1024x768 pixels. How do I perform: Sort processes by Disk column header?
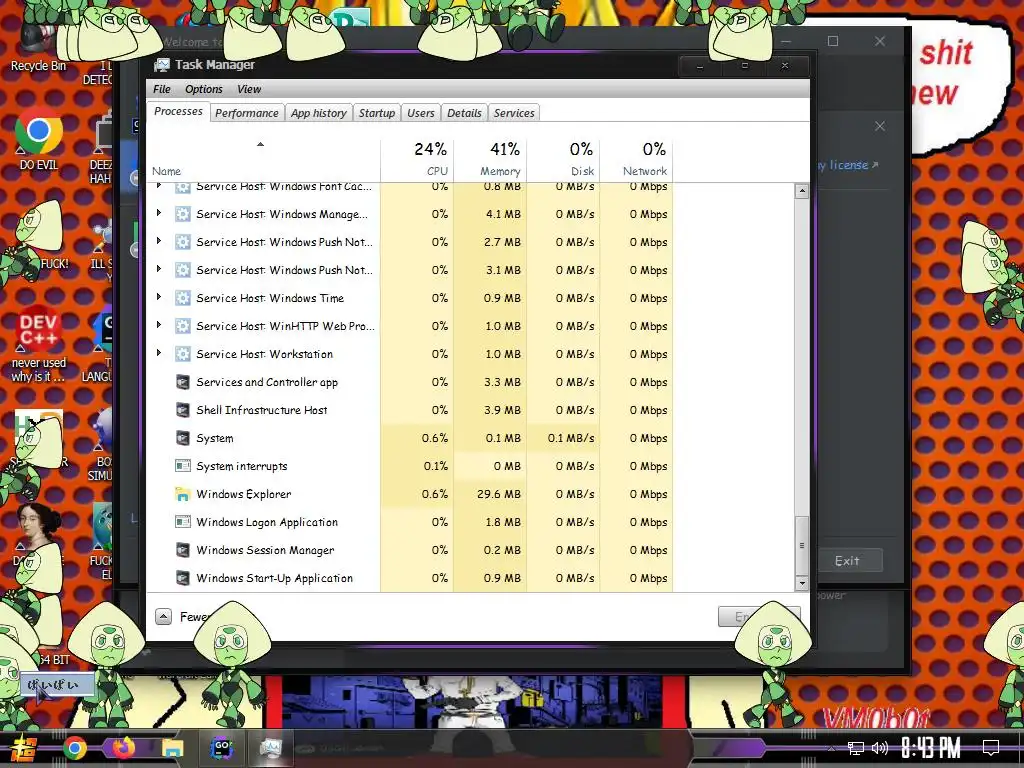click(x=564, y=159)
